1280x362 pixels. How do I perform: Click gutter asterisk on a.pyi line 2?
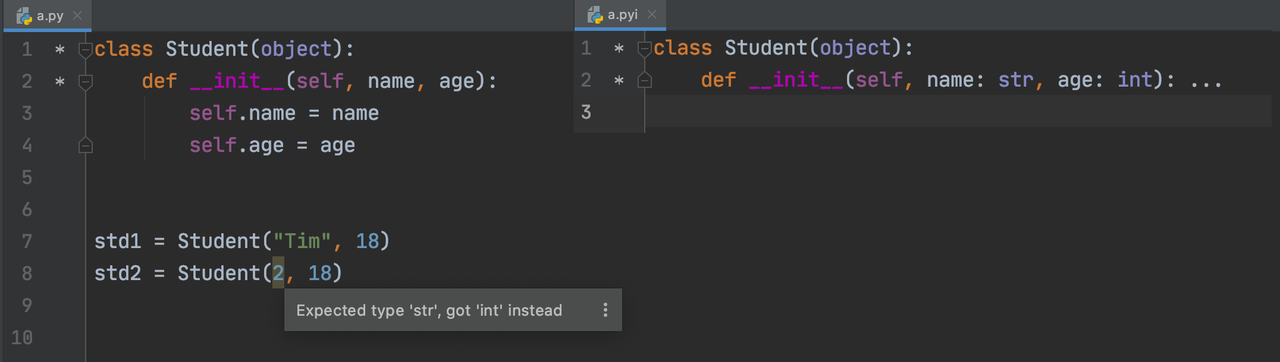[x=619, y=80]
